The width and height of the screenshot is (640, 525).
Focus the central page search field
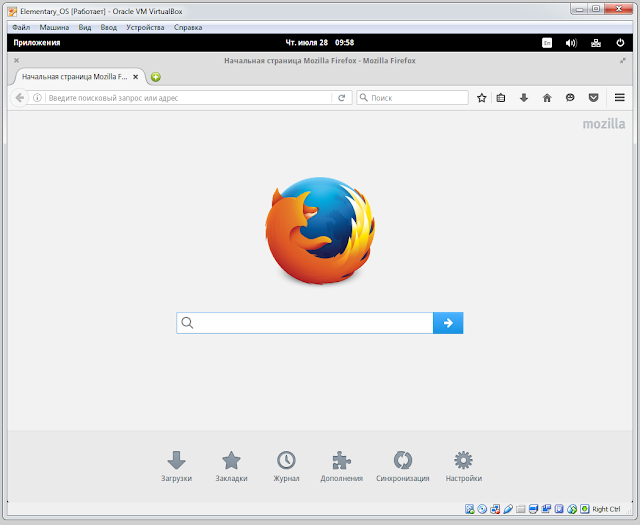pos(305,323)
